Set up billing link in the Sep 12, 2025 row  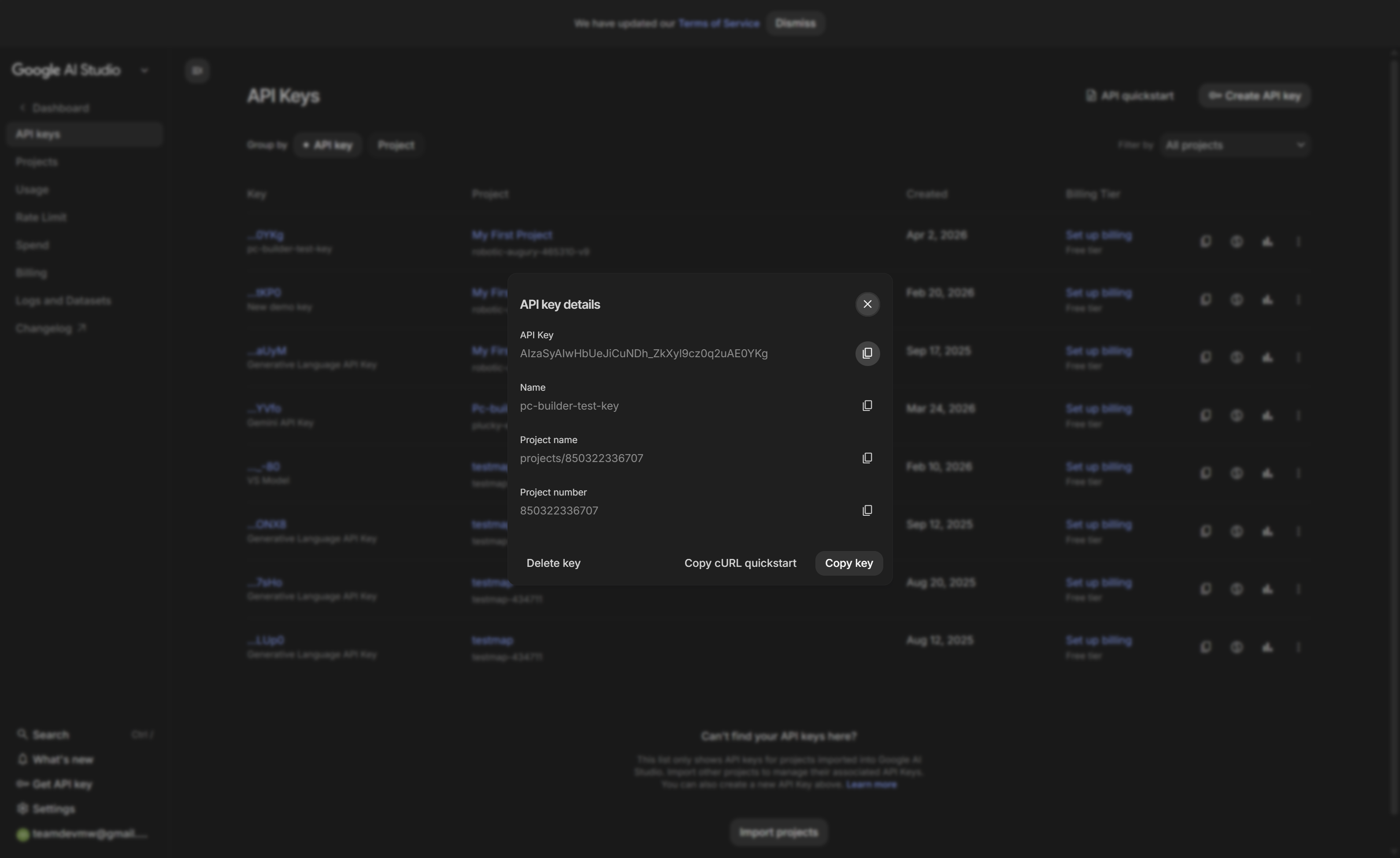(x=1099, y=525)
